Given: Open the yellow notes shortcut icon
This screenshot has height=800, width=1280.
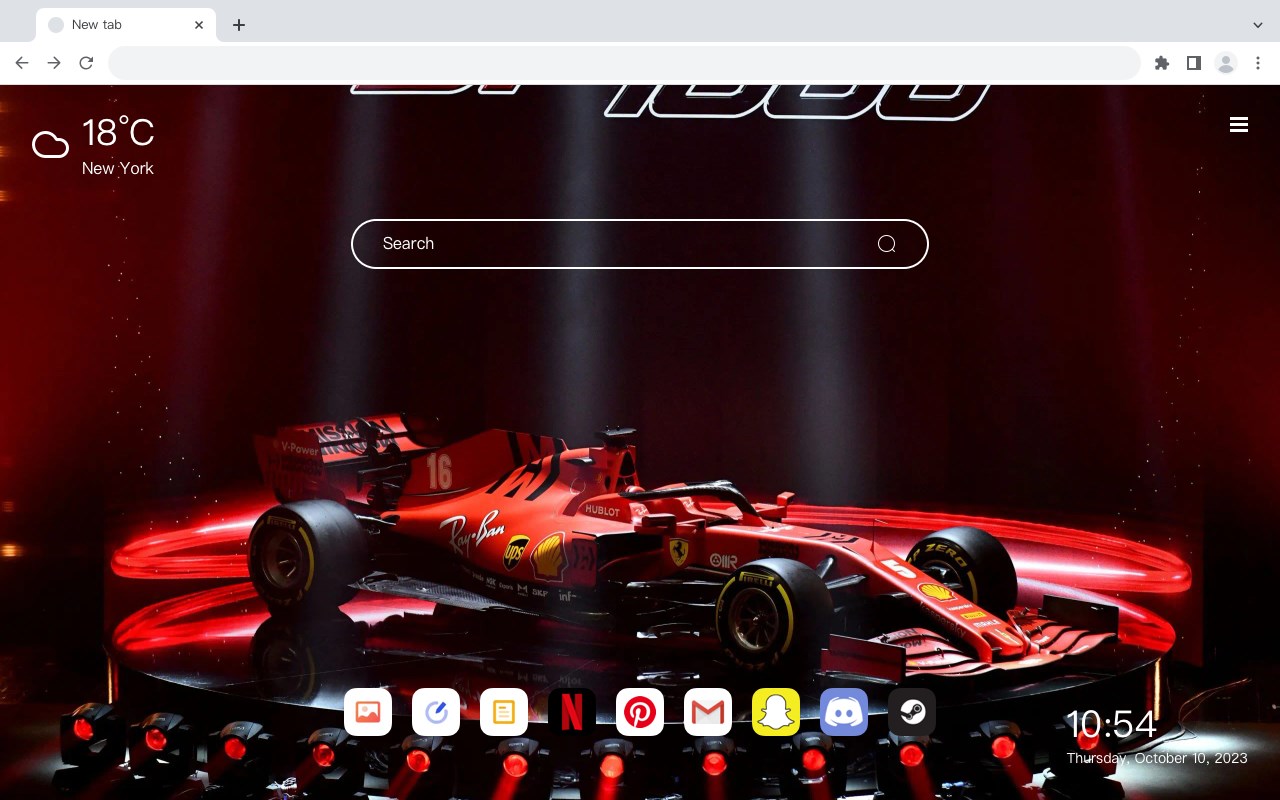Looking at the screenshot, I should pyautogui.click(x=504, y=712).
